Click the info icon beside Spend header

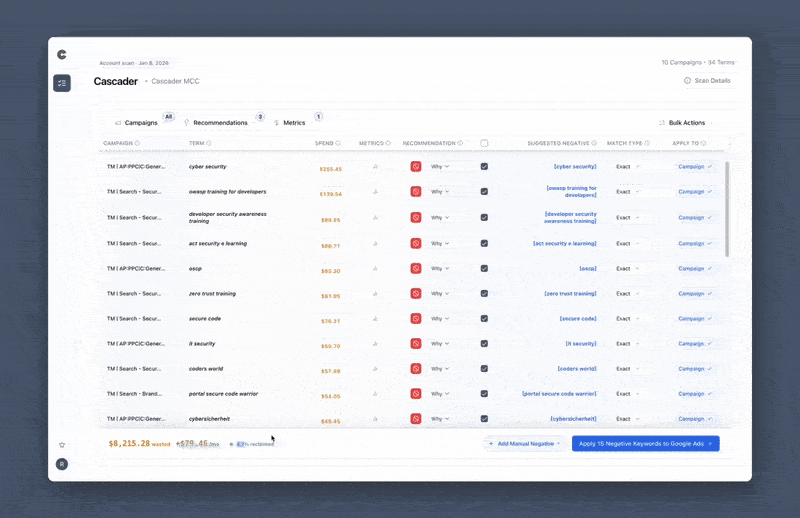pos(338,143)
